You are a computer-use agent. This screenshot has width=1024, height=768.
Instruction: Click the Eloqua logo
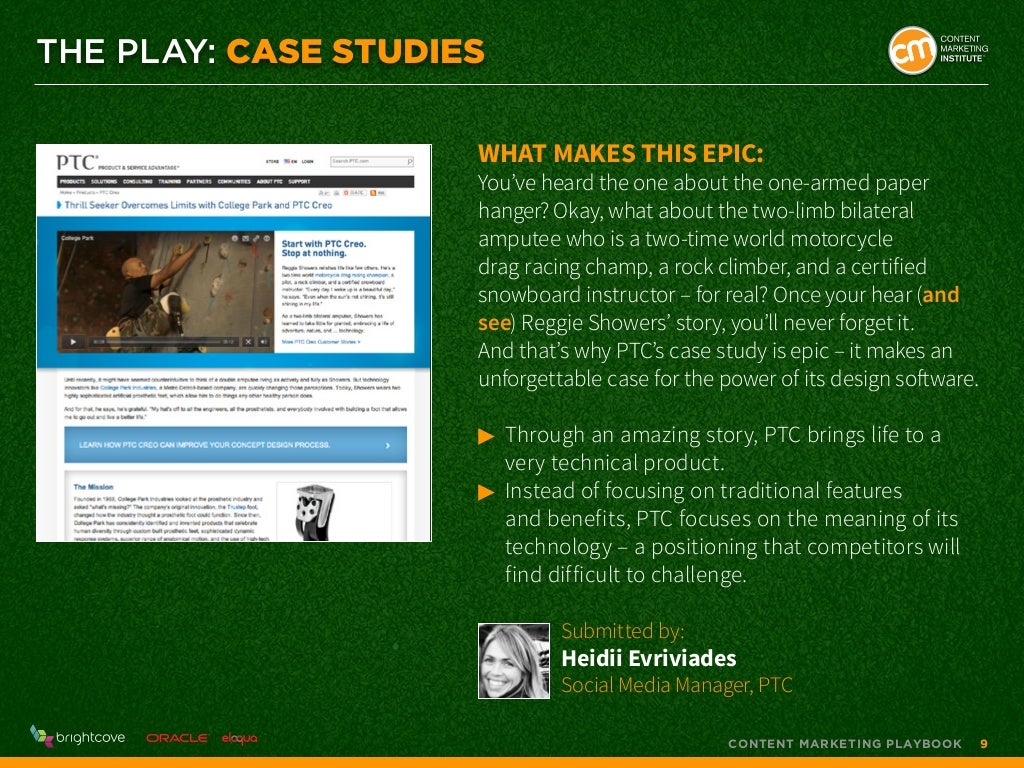(240, 739)
